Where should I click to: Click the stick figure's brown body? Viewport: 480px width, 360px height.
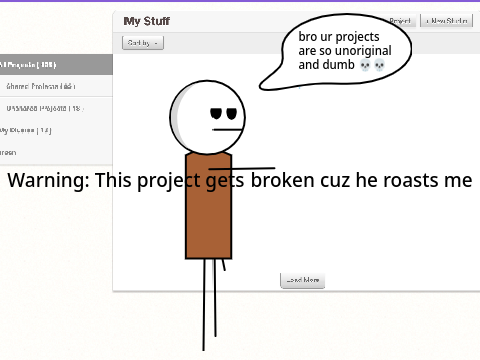(x=209, y=206)
